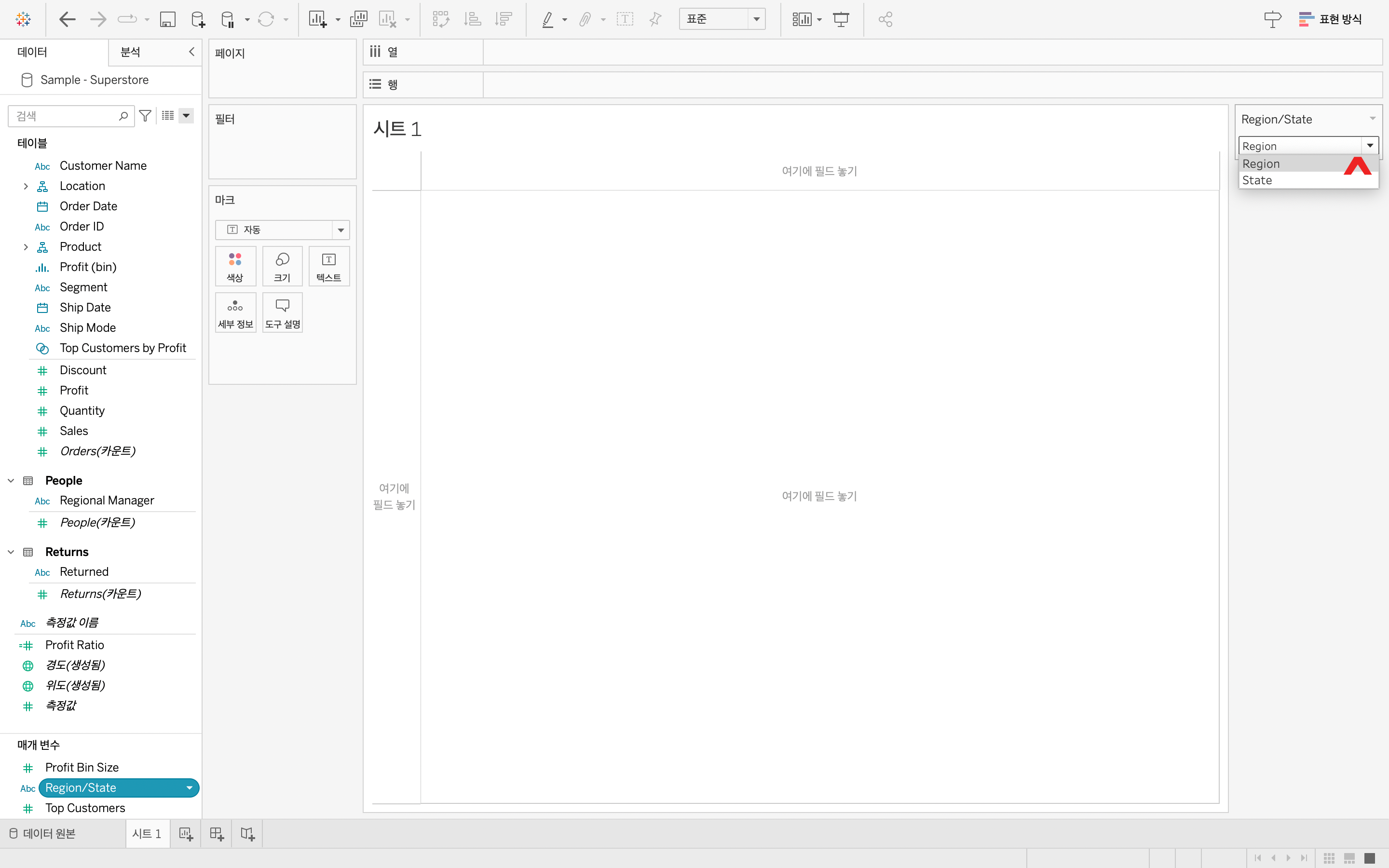This screenshot has height=868, width=1389.
Task: Click the Highlight pen icon
Action: [548, 19]
